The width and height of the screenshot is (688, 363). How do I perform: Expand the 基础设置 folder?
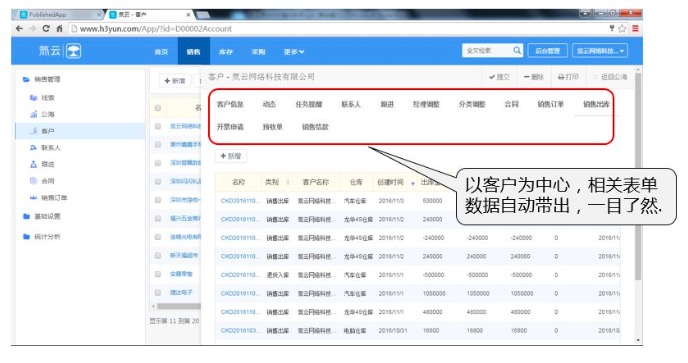[x=26, y=216]
